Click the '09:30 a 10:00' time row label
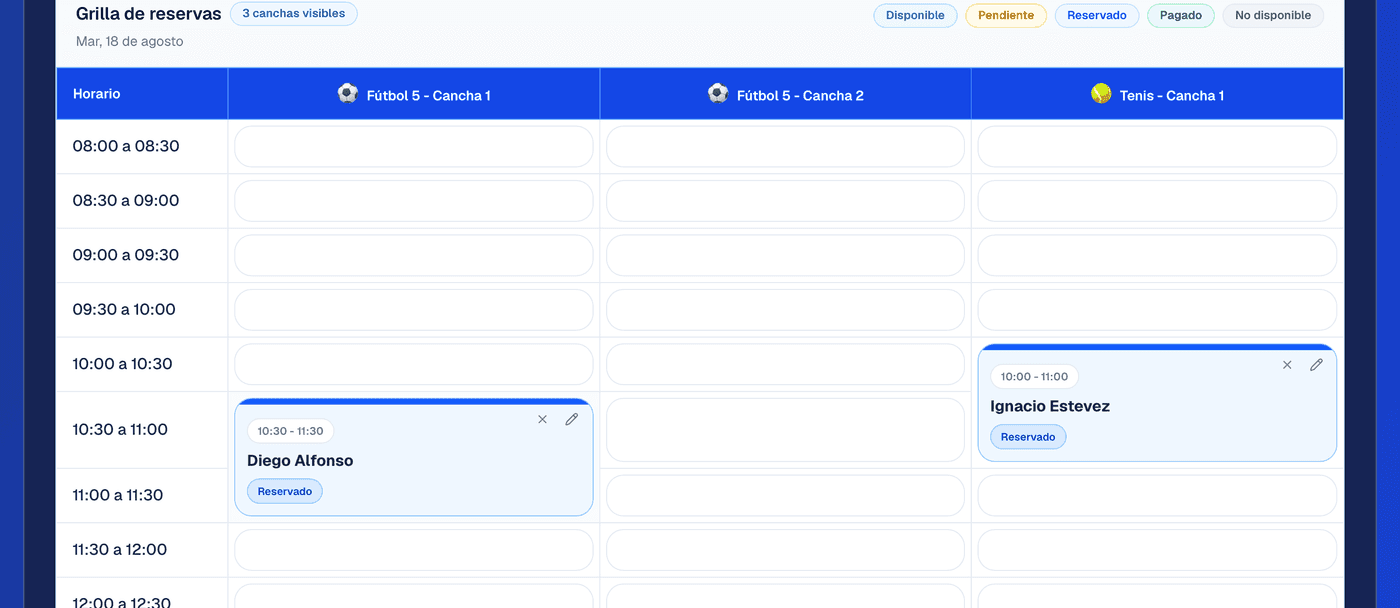1400x608 pixels. pos(124,309)
